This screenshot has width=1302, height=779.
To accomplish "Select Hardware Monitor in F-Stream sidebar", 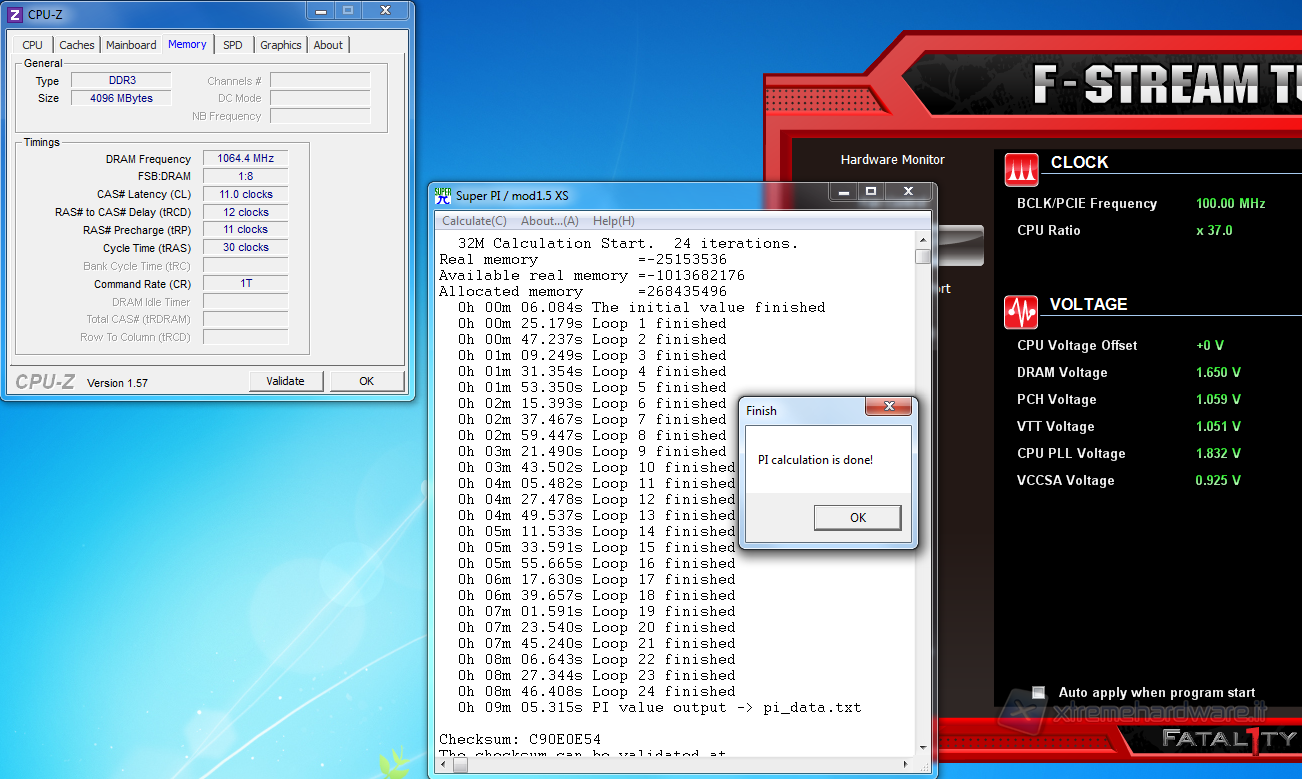I will pos(892,160).
